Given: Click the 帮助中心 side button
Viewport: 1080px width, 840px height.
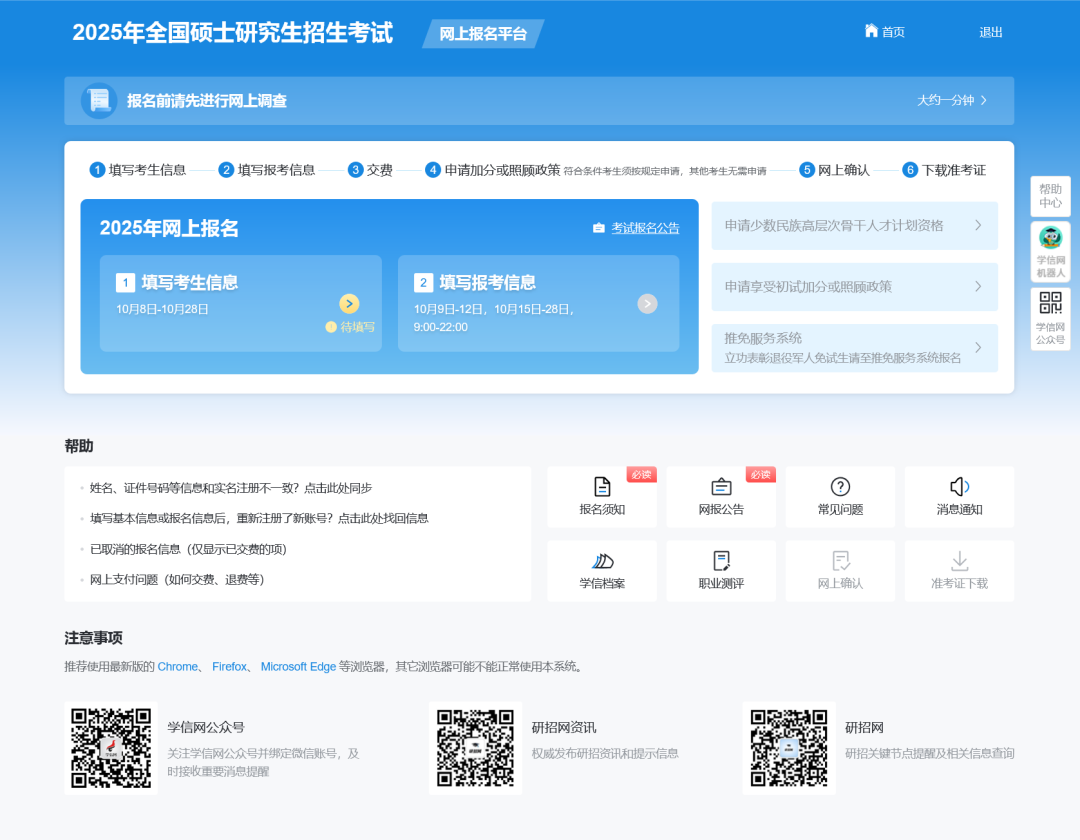Looking at the screenshot, I should point(1050,196).
